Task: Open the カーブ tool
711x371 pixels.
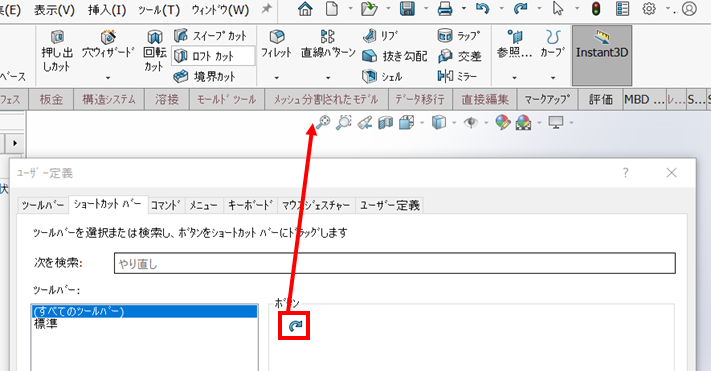Action: point(553,44)
